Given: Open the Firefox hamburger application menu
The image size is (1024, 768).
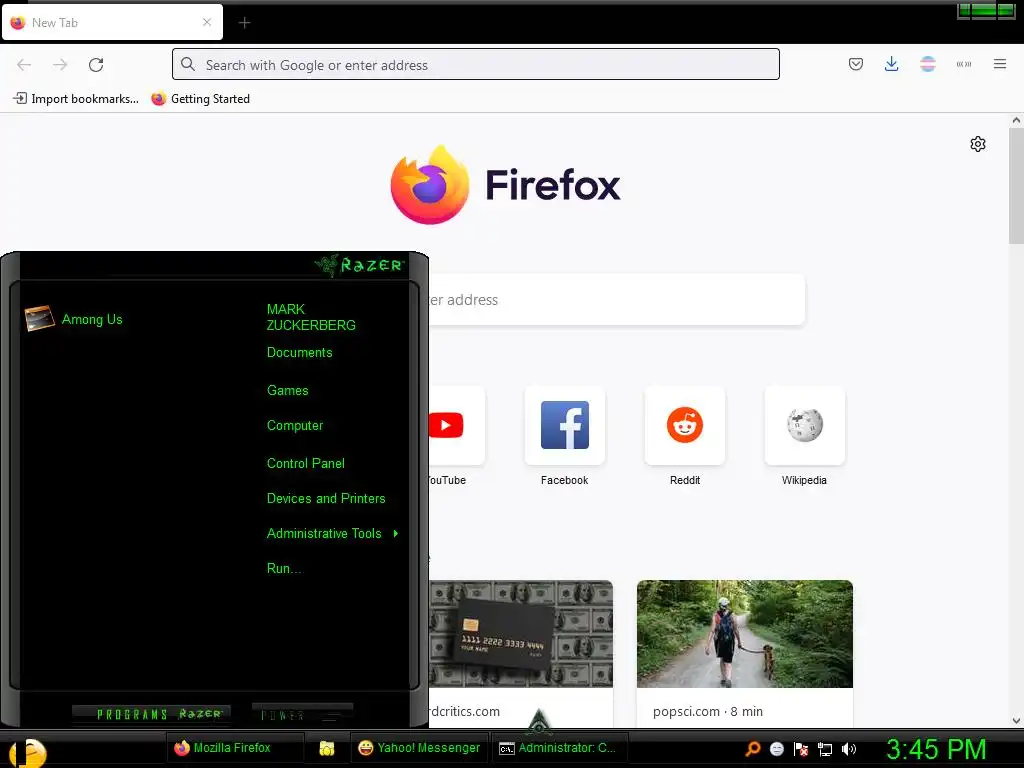Looking at the screenshot, I should [1000, 64].
